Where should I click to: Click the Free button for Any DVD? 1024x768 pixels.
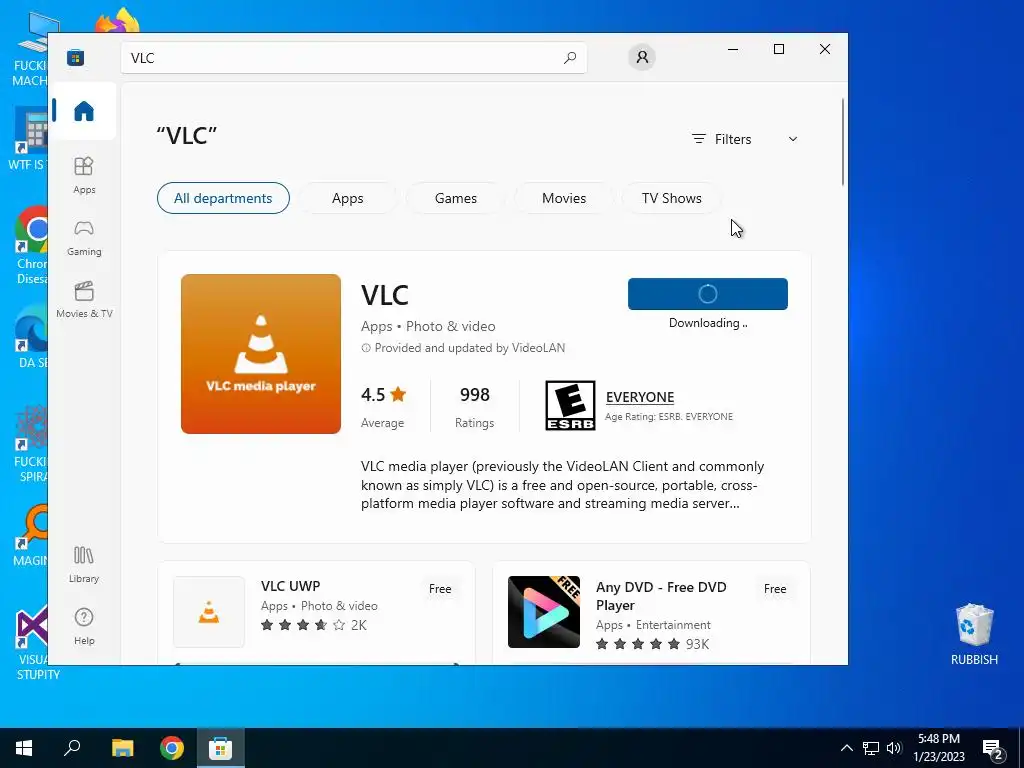point(775,588)
